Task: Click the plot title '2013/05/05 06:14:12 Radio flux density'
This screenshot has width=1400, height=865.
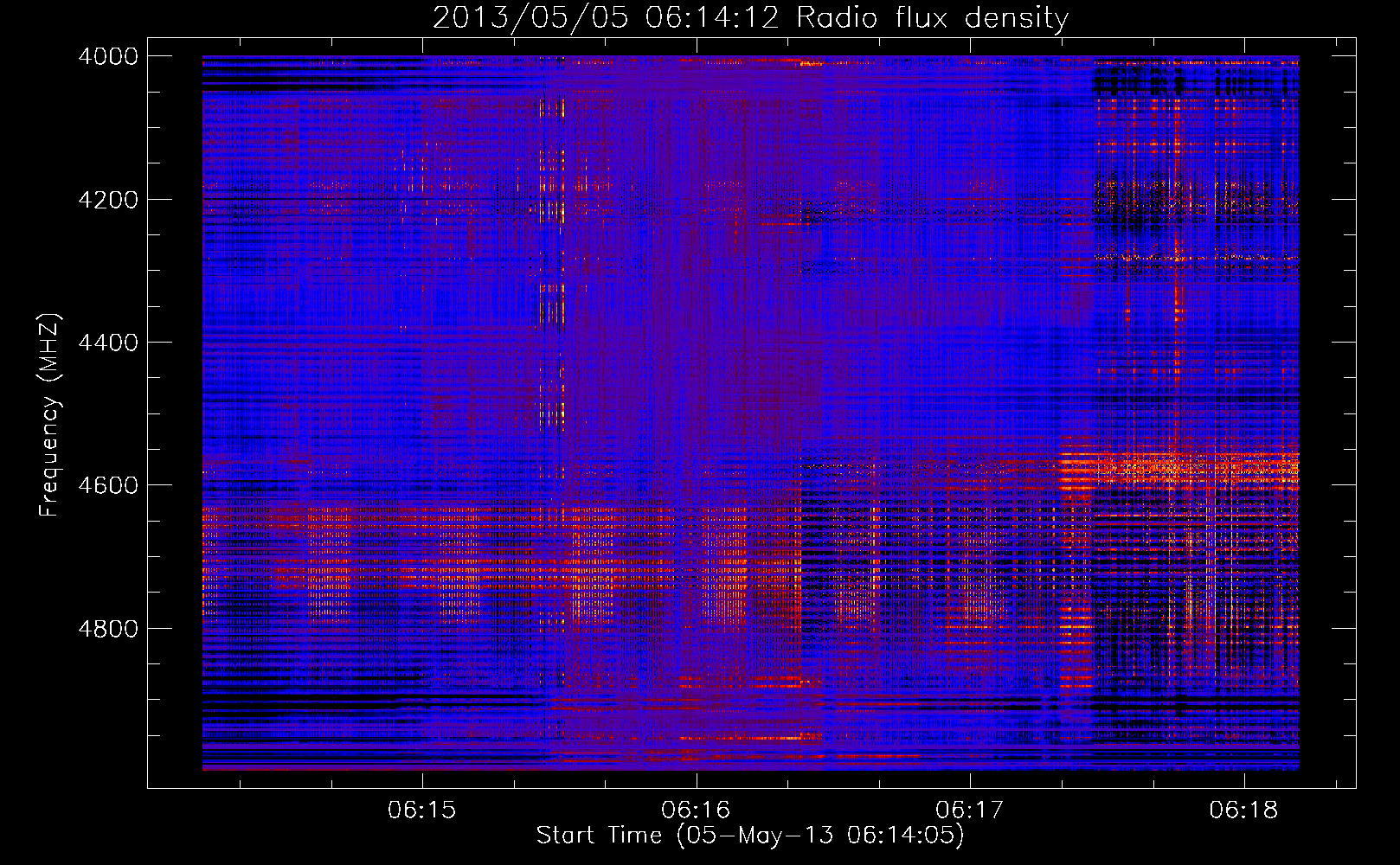Action: [750, 18]
